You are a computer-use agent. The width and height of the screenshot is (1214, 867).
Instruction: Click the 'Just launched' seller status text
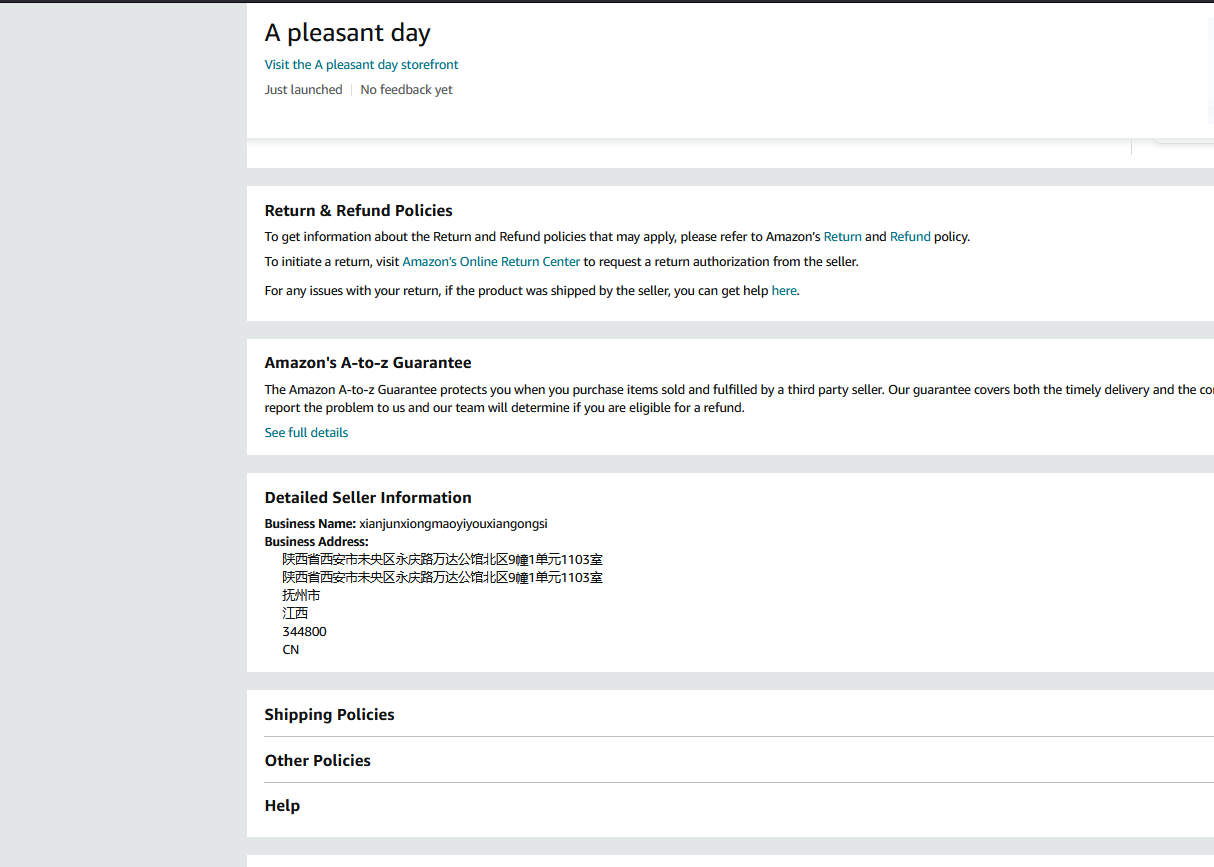pyautogui.click(x=303, y=90)
